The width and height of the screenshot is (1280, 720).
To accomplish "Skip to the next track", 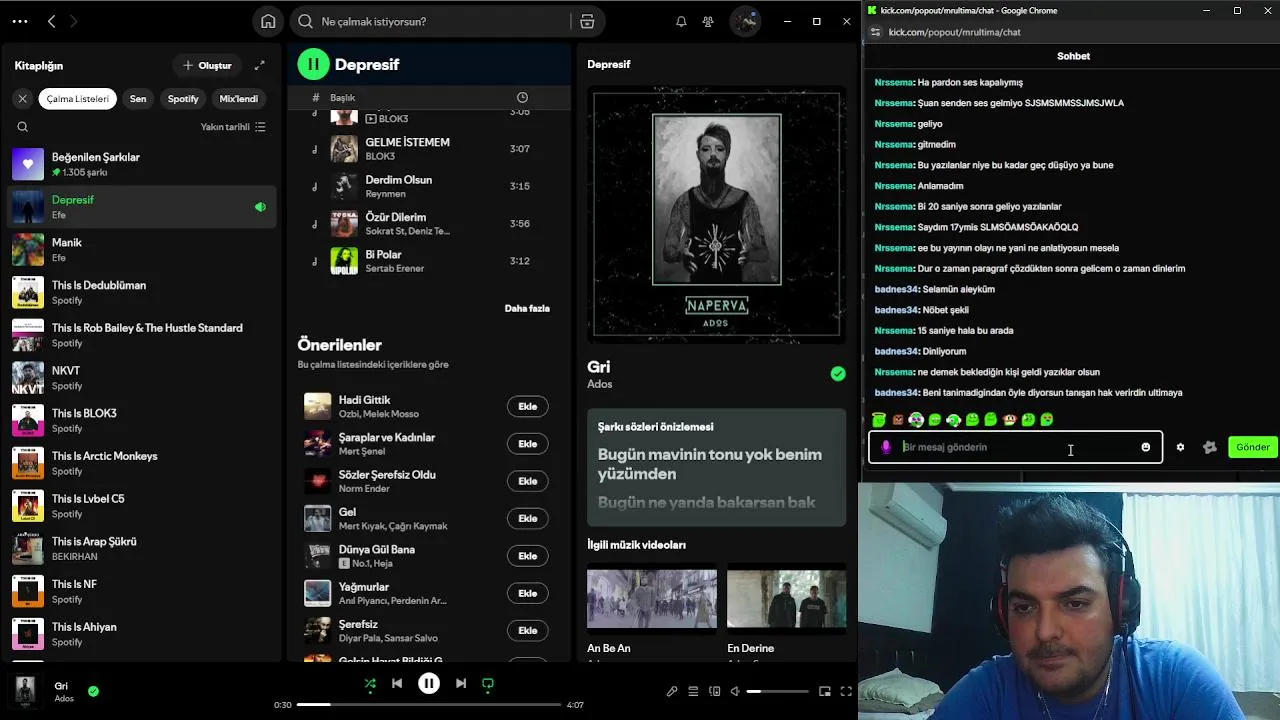I will tap(461, 683).
